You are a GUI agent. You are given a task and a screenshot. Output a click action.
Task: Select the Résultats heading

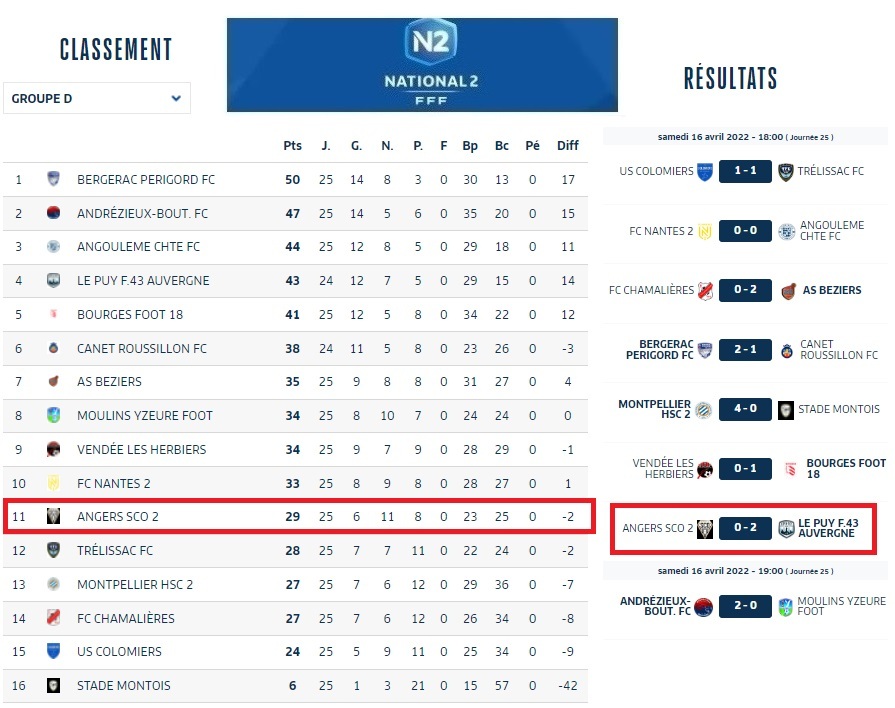[730, 79]
